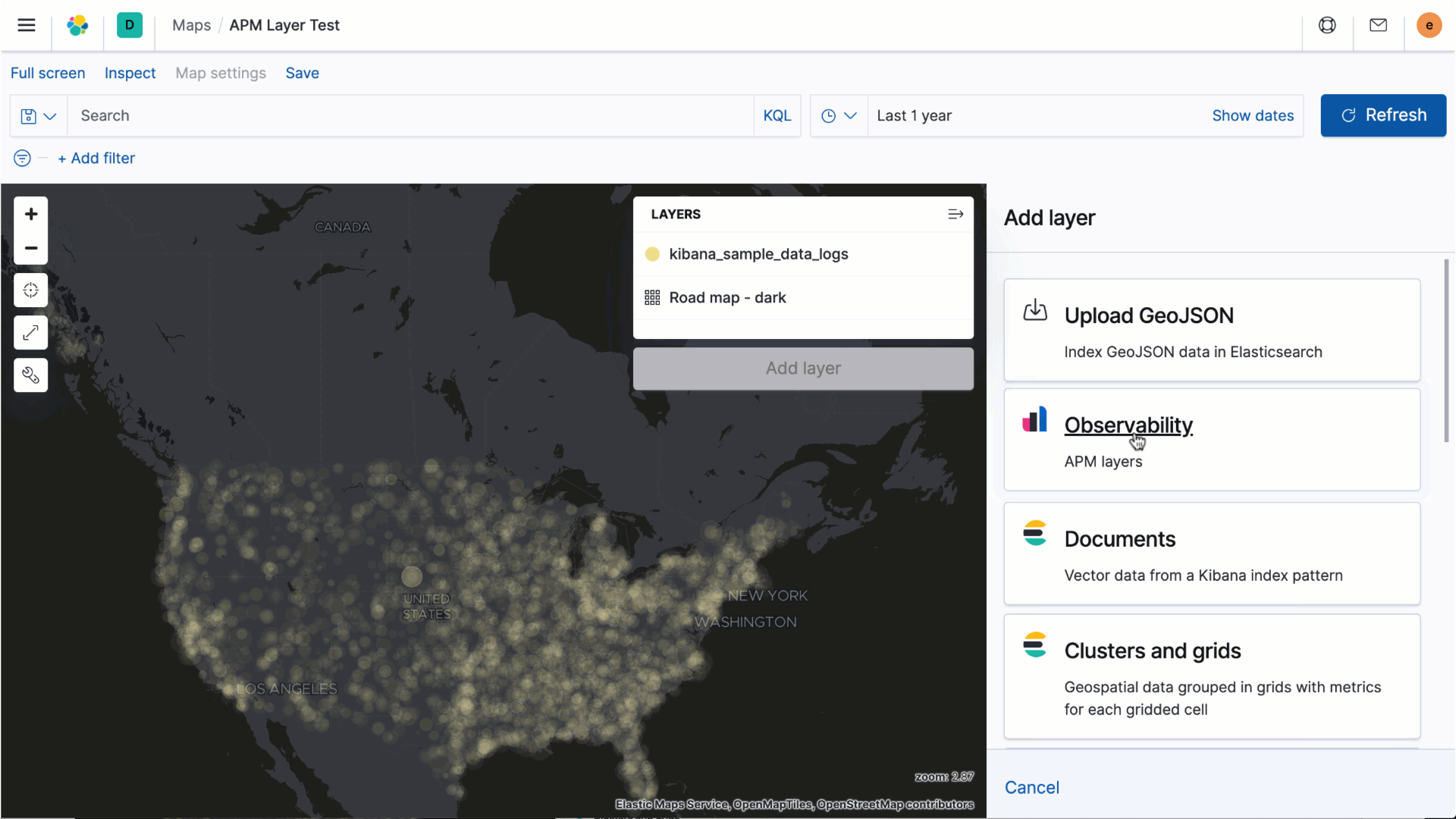Select the set view crosshair map tool
Screen dimensions: 1456x819
coord(30,290)
